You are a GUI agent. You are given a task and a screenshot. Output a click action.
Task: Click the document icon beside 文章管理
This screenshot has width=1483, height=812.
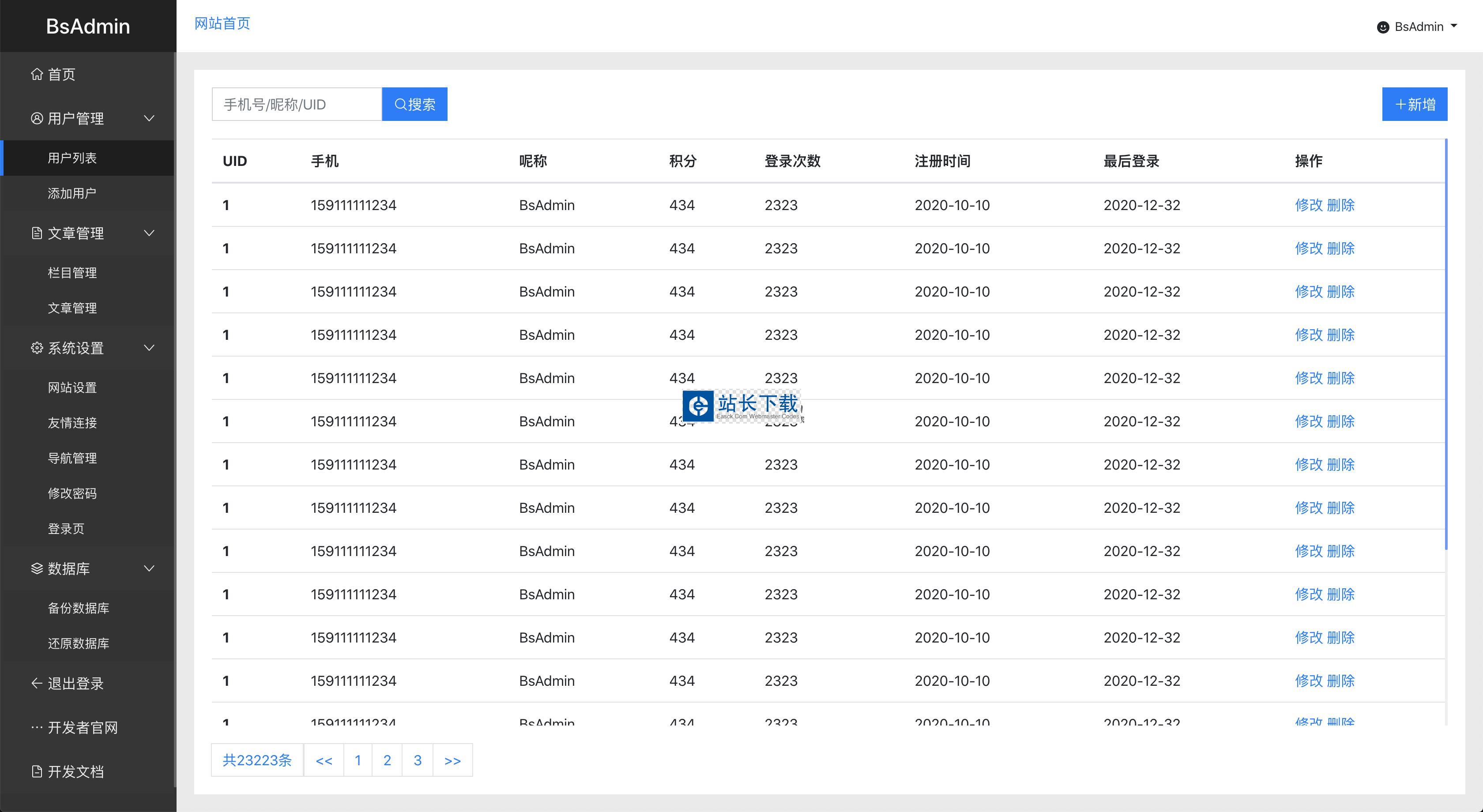pos(37,233)
